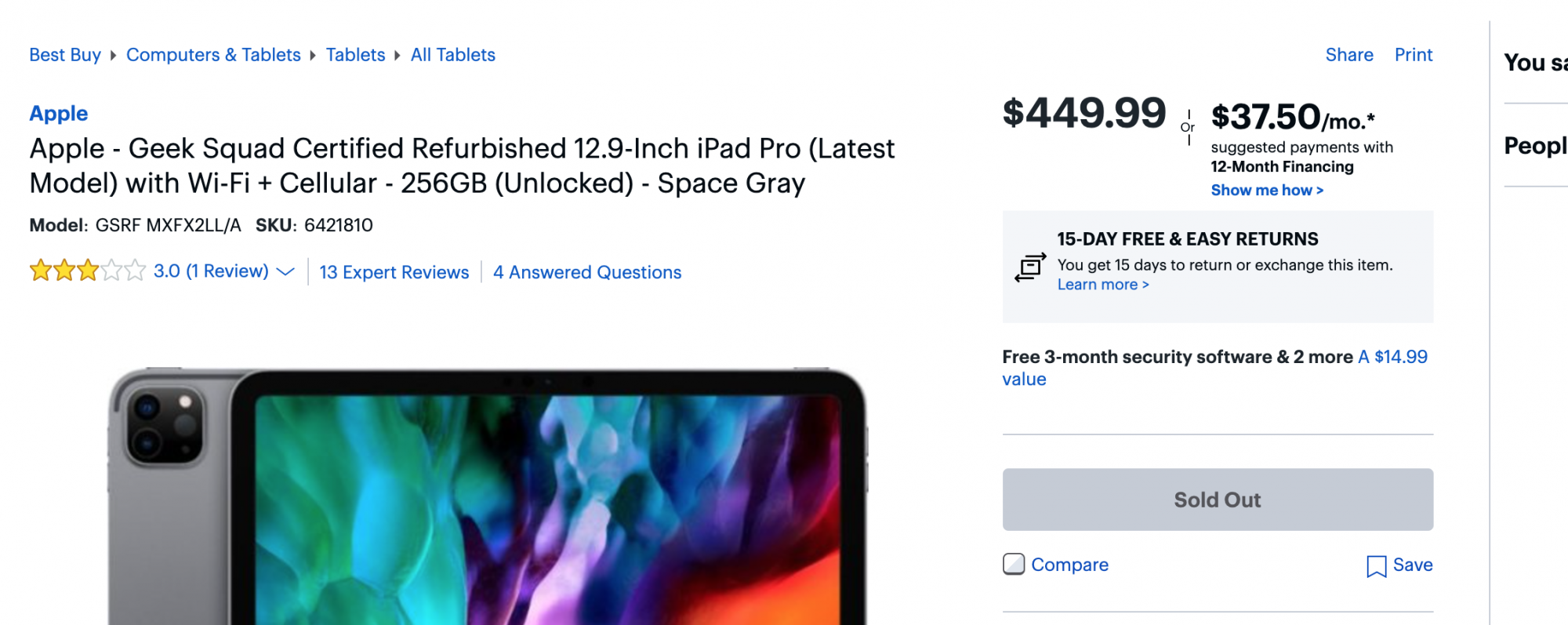
Task: Navigate to Tablets breadcrumb
Action: (x=355, y=55)
